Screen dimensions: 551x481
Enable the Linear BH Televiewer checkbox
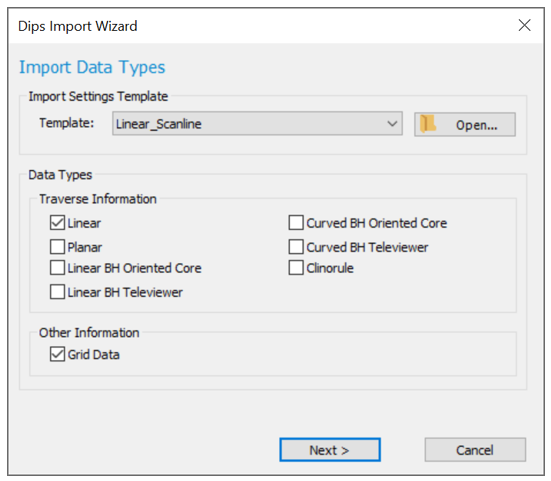[57, 292]
